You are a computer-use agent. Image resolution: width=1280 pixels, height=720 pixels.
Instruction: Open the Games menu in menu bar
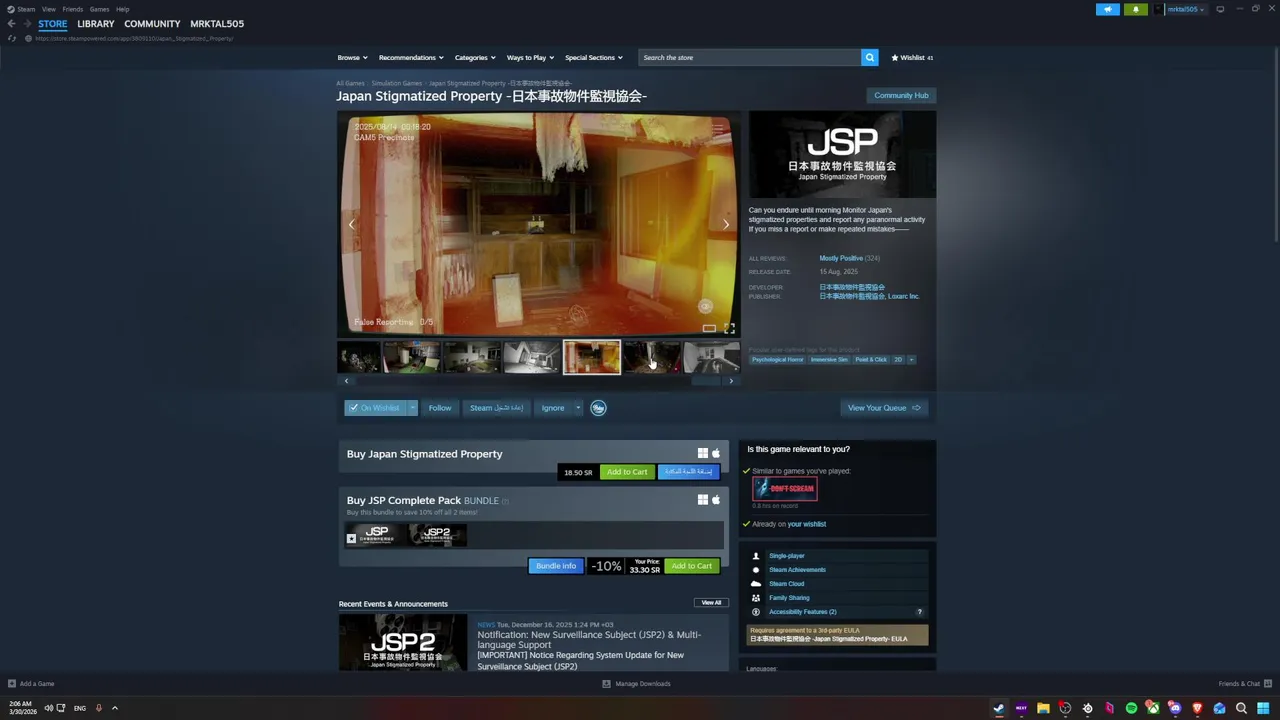click(x=99, y=9)
